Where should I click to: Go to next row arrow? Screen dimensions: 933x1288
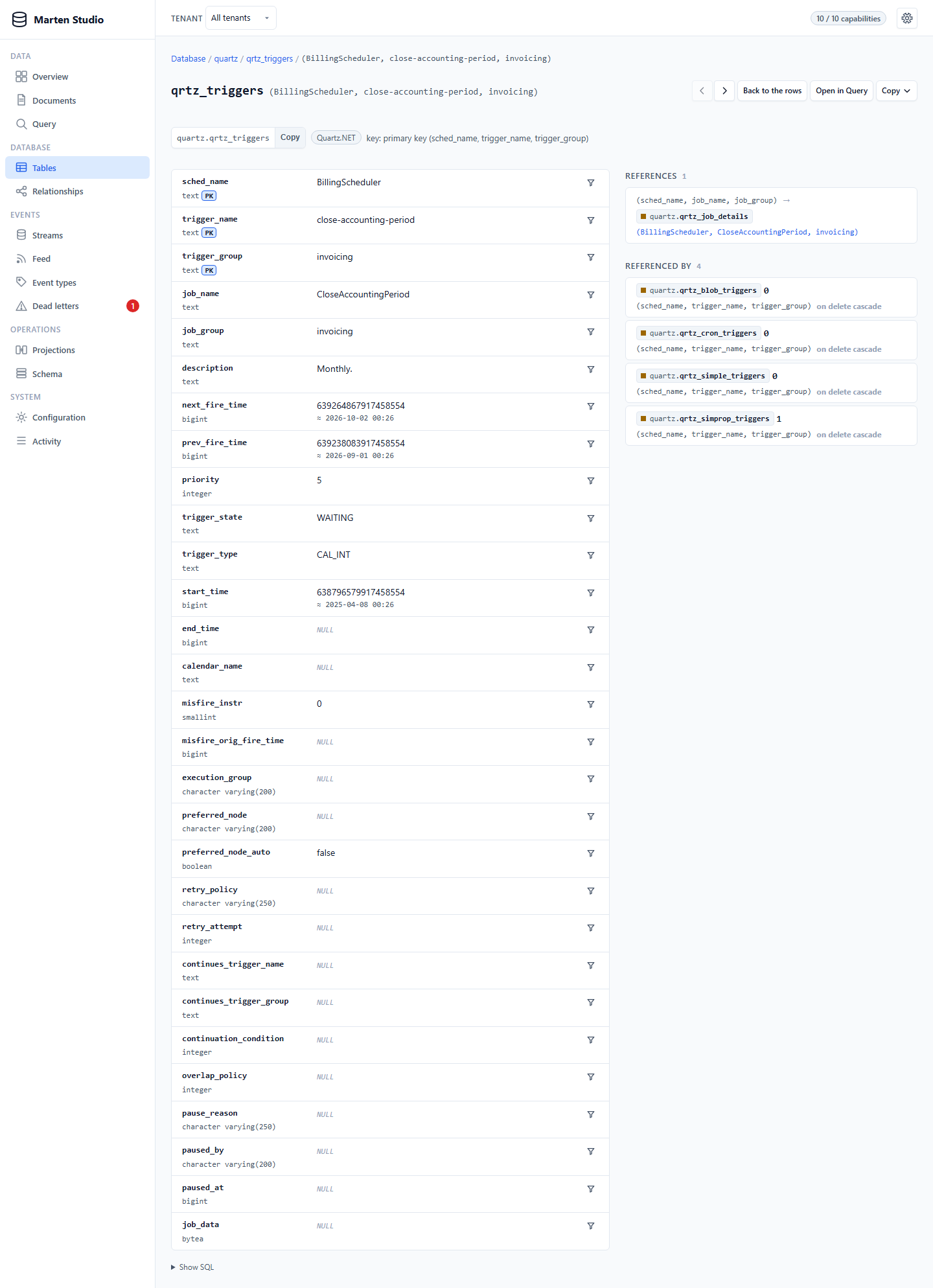724,91
